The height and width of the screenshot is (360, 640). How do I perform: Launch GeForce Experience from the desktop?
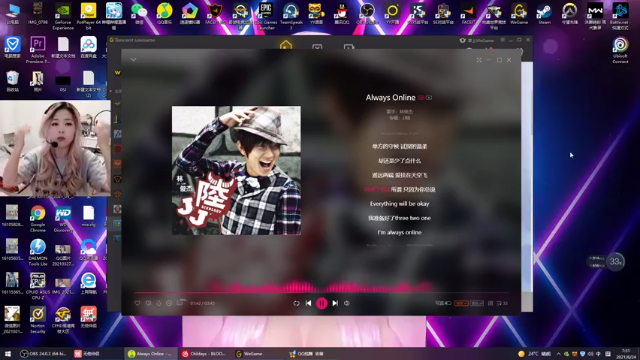(x=63, y=16)
